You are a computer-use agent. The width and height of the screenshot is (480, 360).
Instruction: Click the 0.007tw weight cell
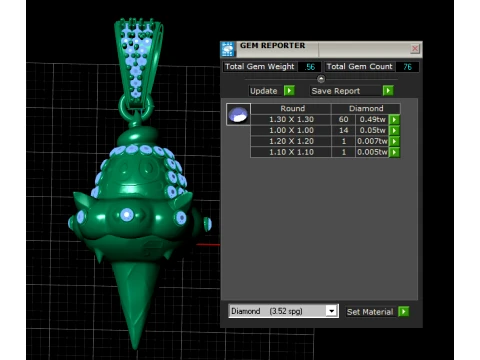pyautogui.click(x=372, y=141)
